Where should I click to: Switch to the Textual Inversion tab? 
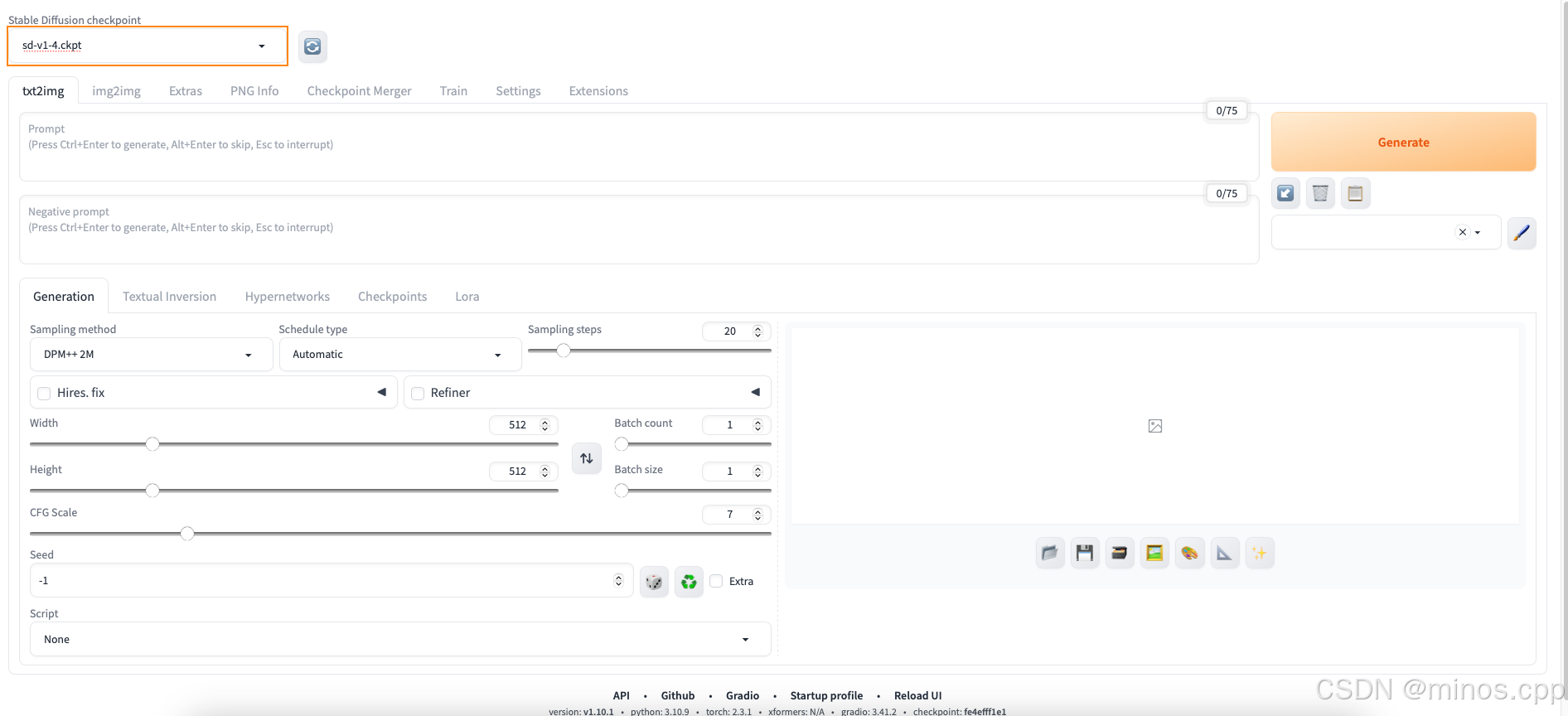[x=169, y=297]
